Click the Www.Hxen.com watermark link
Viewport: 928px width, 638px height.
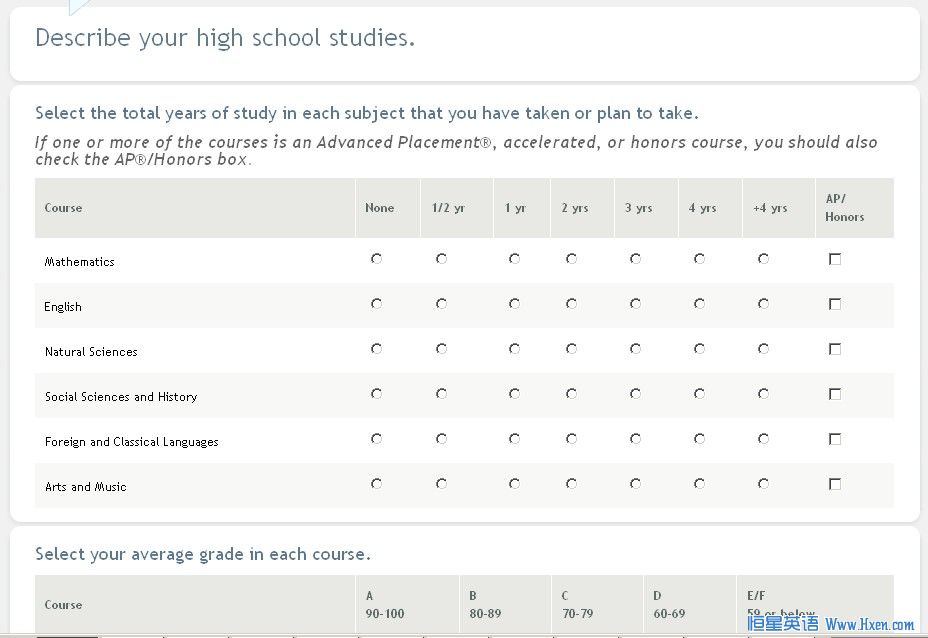point(869,624)
